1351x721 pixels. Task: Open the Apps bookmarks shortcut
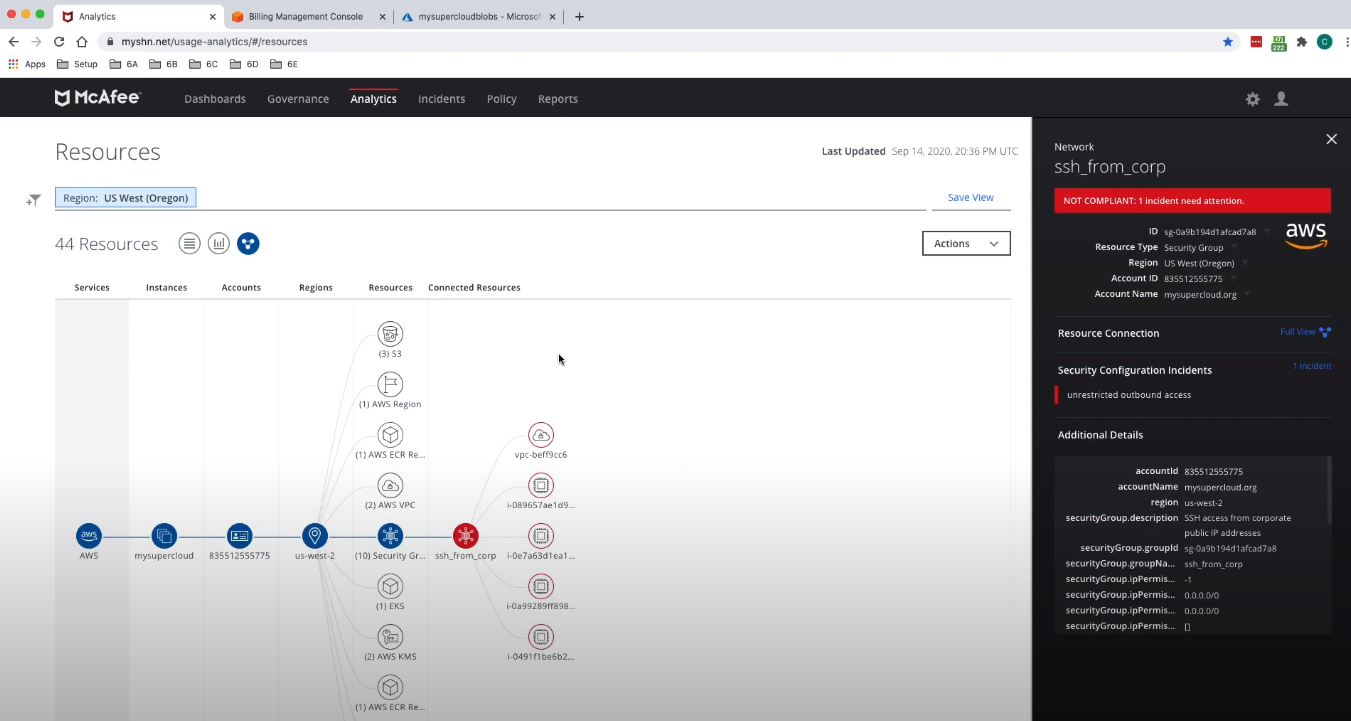(x=27, y=64)
